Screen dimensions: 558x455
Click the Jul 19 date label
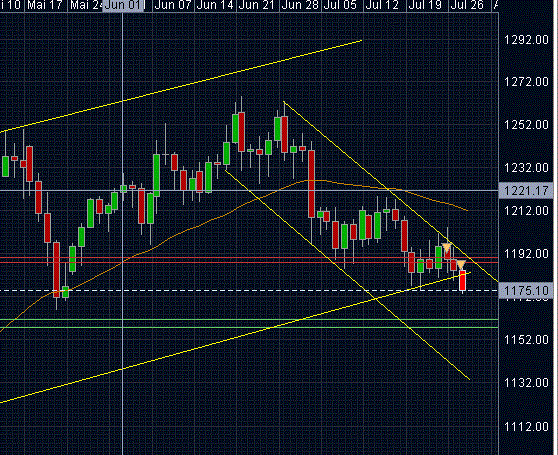pos(425,5)
